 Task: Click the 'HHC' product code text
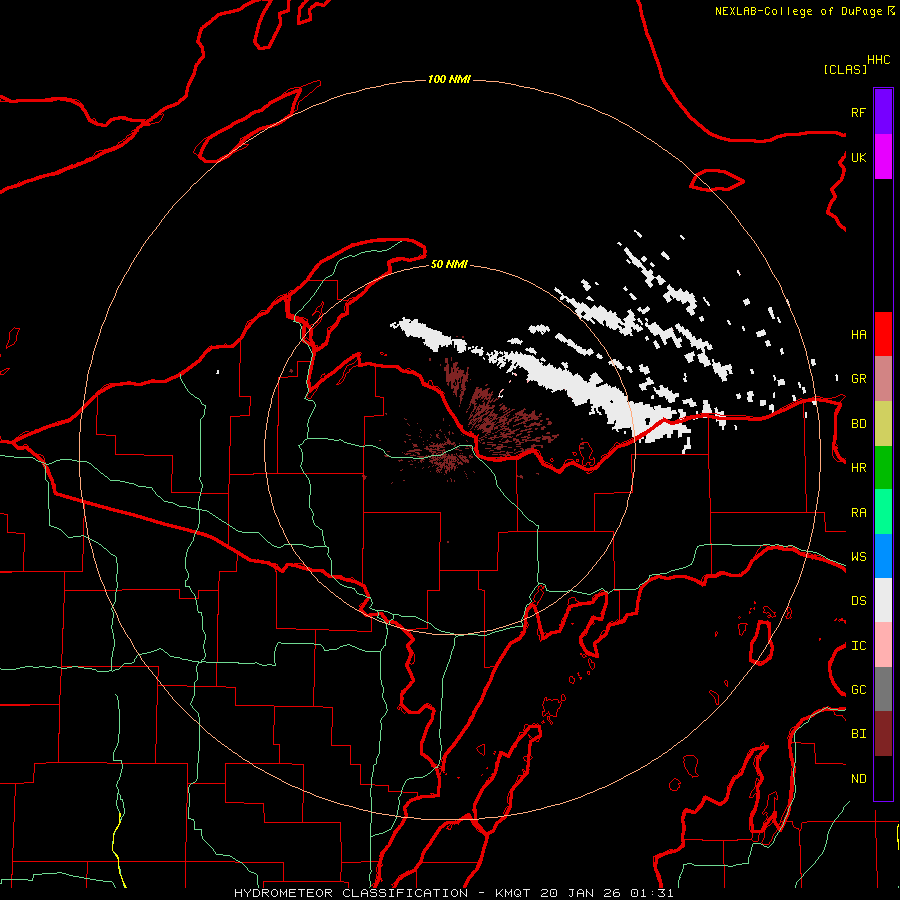pyautogui.click(x=878, y=60)
